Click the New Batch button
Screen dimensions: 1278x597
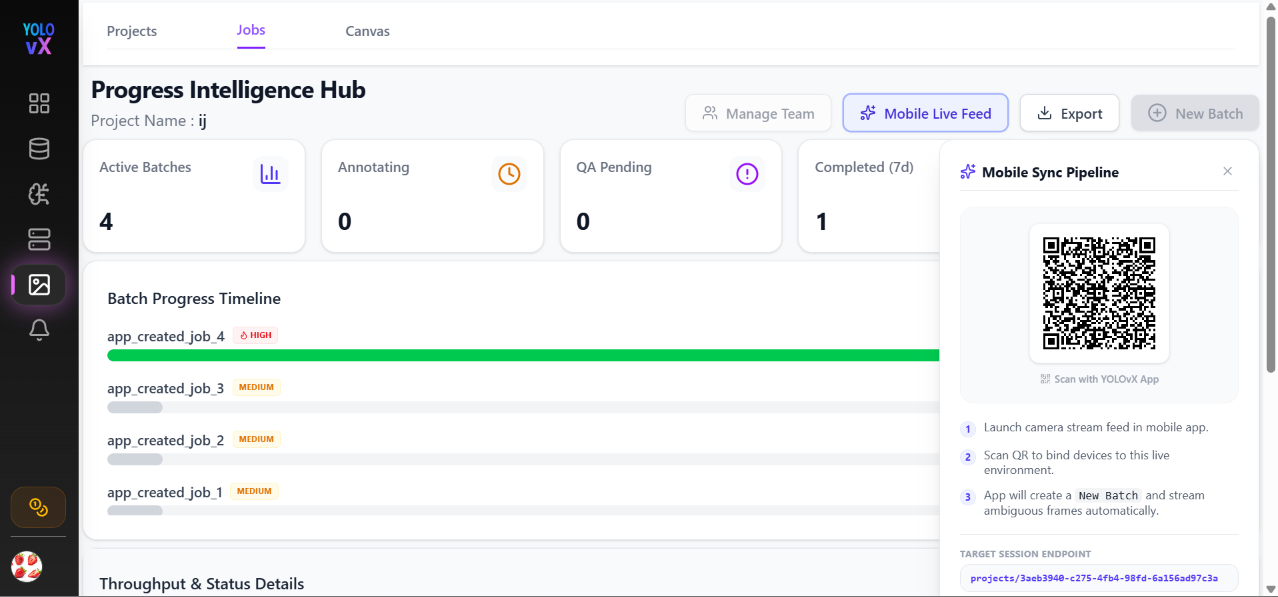point(1195,113)
